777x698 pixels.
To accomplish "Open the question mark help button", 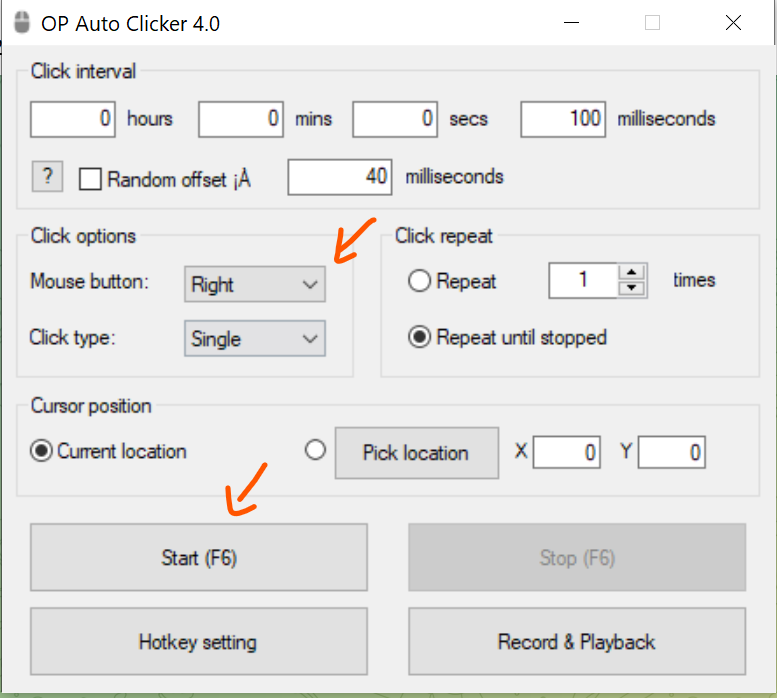I will (x=47, y=176).
